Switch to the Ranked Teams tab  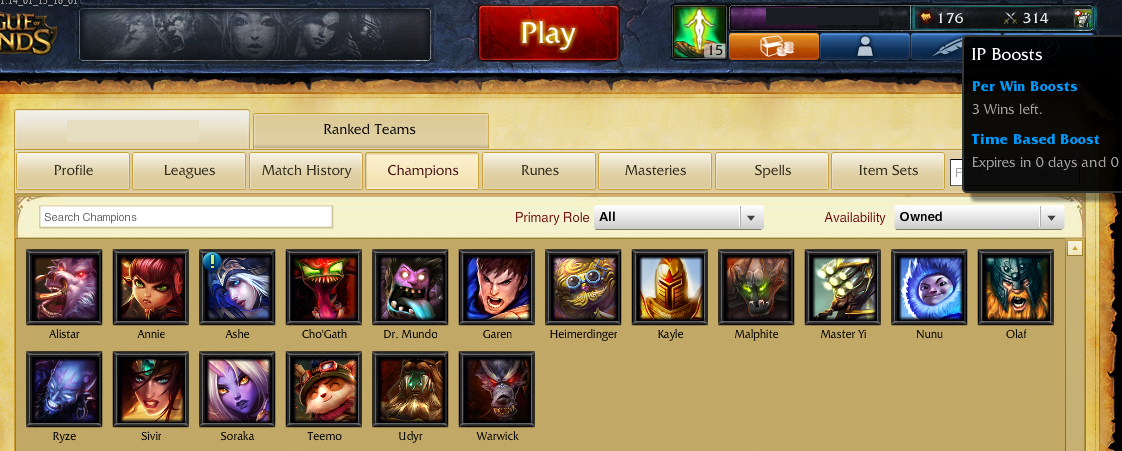[370, 130]
